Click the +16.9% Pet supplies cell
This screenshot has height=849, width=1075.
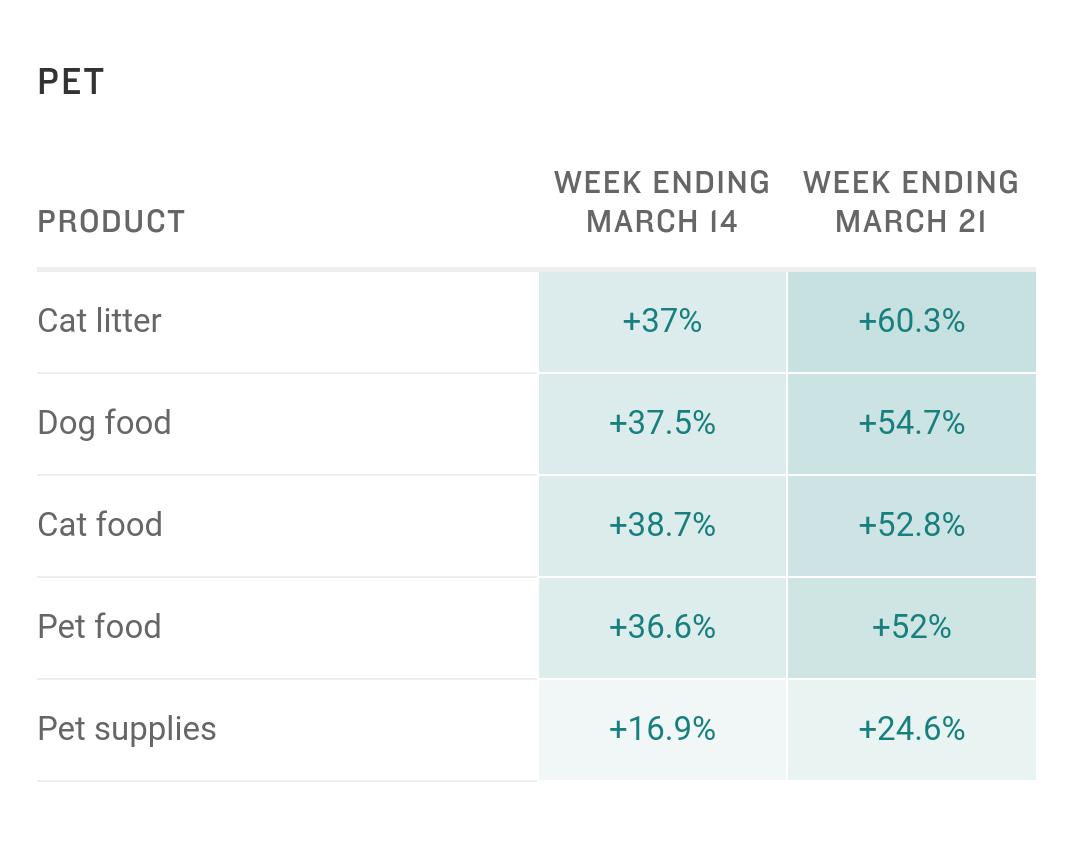[662, 729]
